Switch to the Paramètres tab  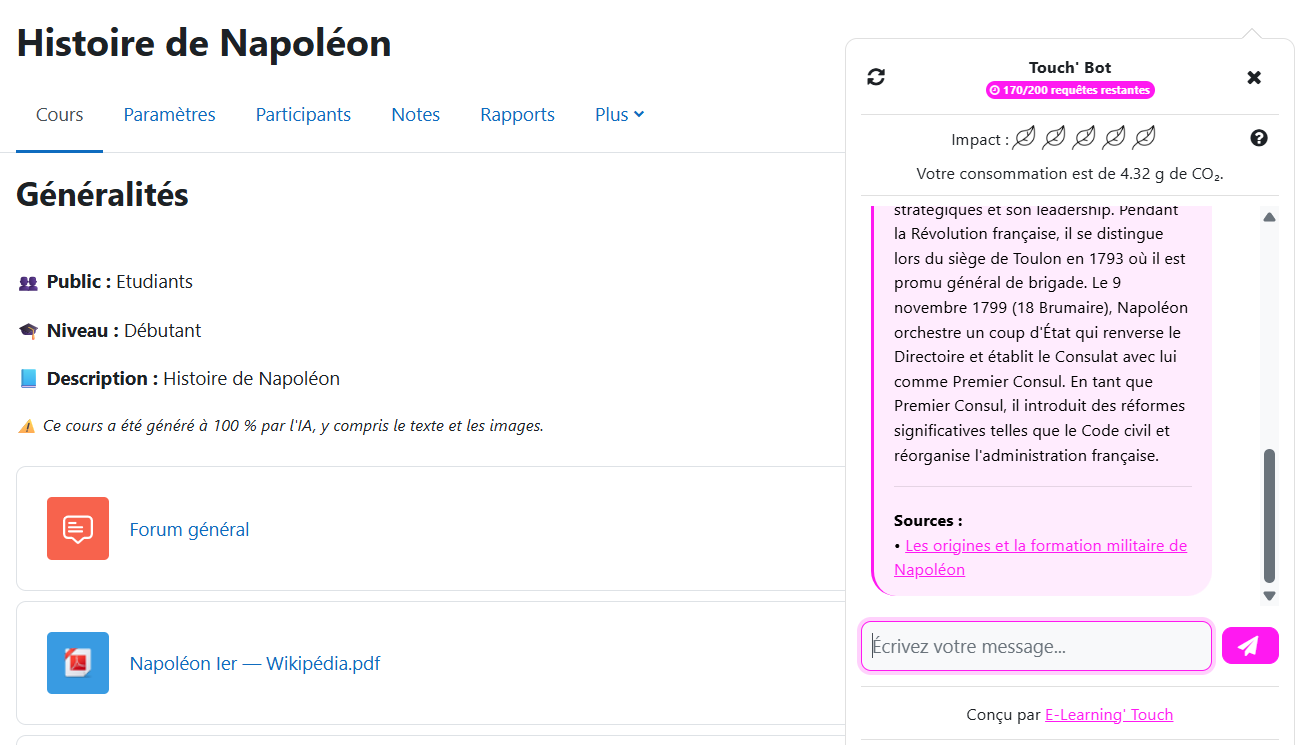[169, 115]
